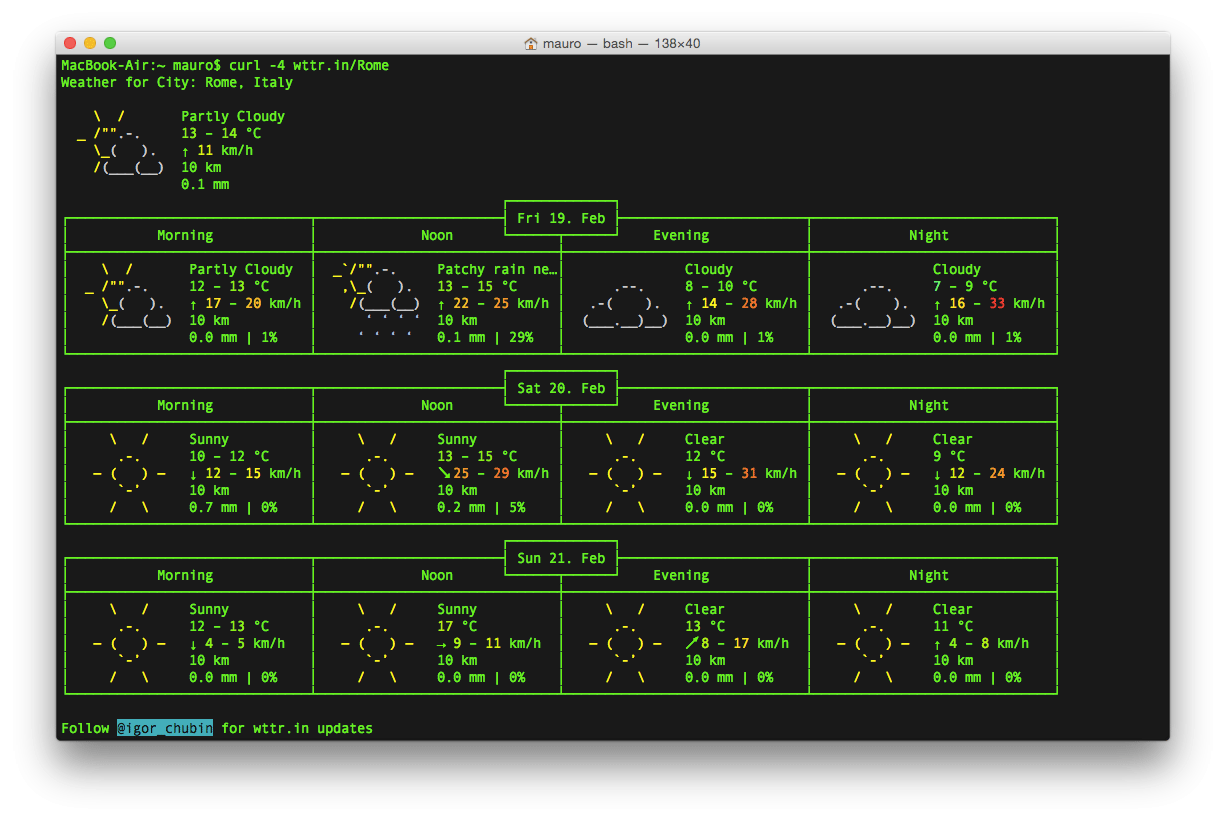
Task: Click Sunday Night clear sky icon
Action: pos(873,643)
